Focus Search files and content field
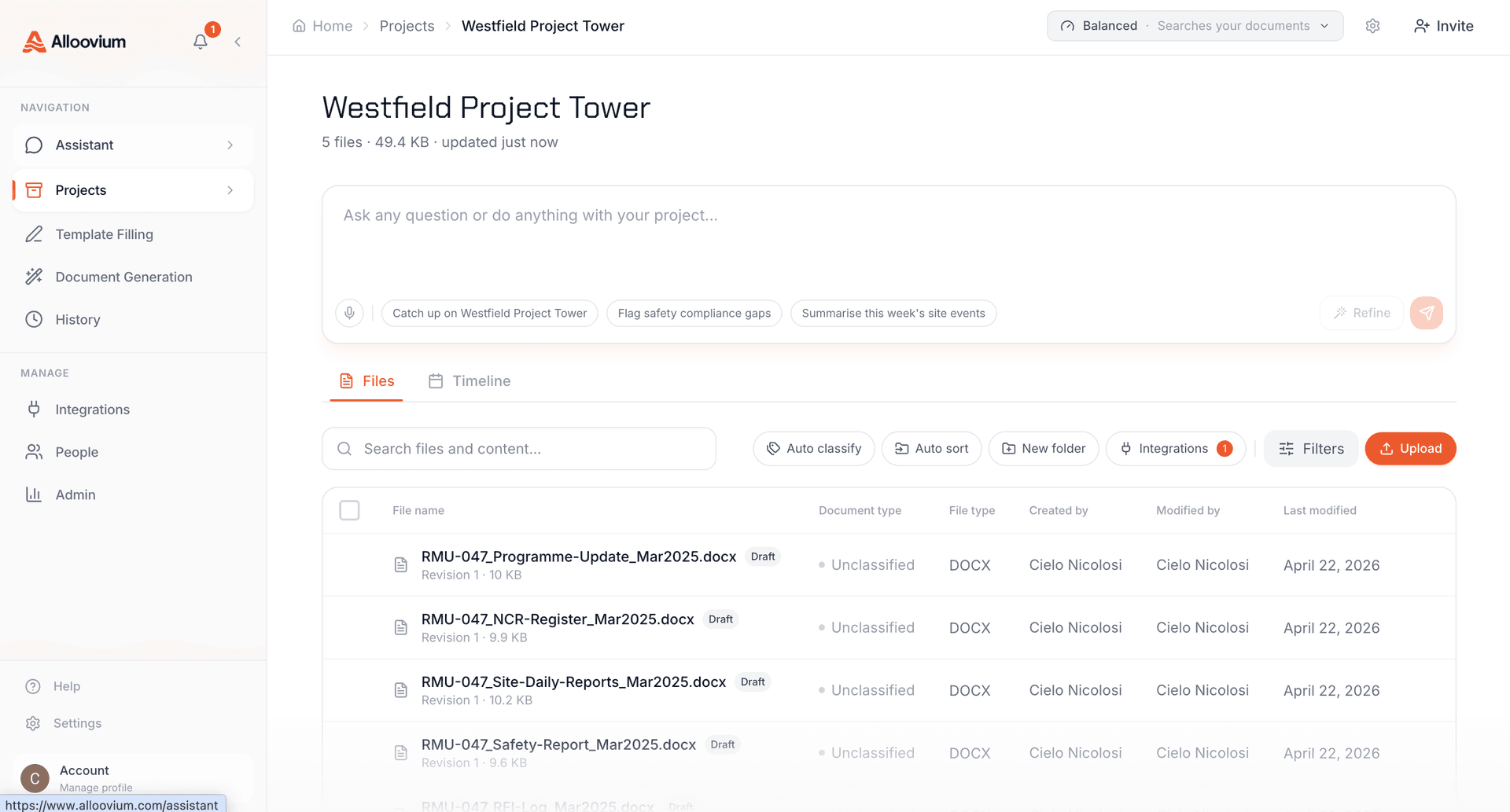 point(519,449)
